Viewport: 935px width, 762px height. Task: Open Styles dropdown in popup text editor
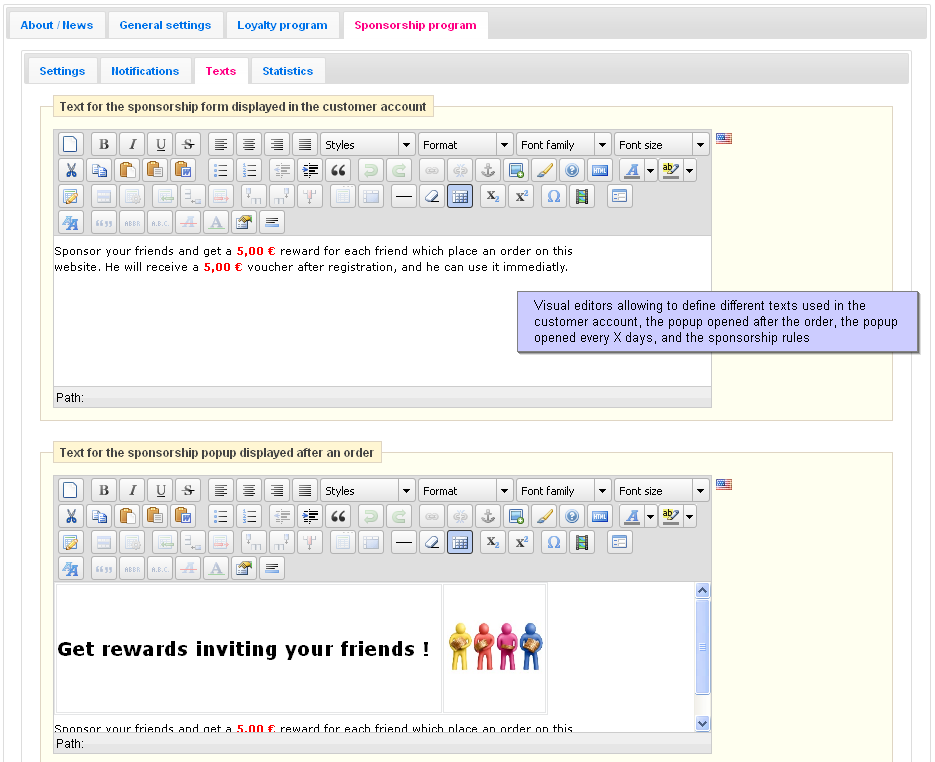pos(367,490)
